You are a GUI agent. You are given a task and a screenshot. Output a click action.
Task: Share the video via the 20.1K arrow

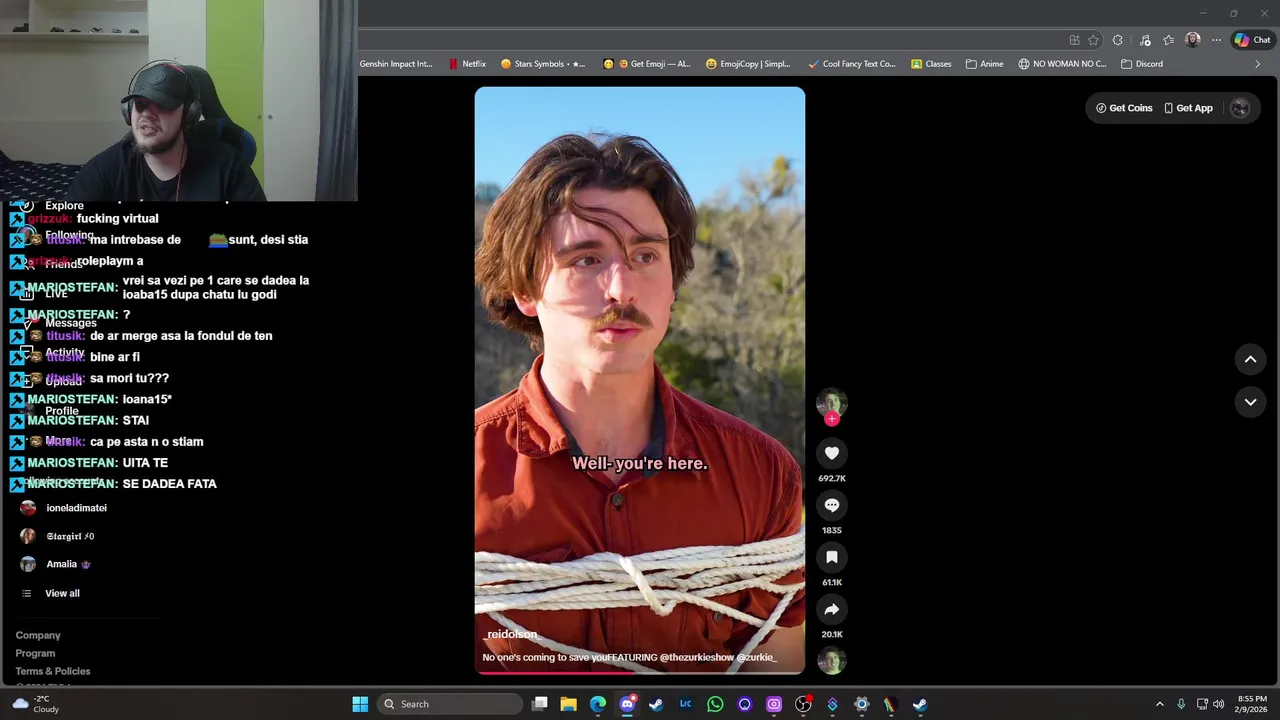[x=831, y=609]
